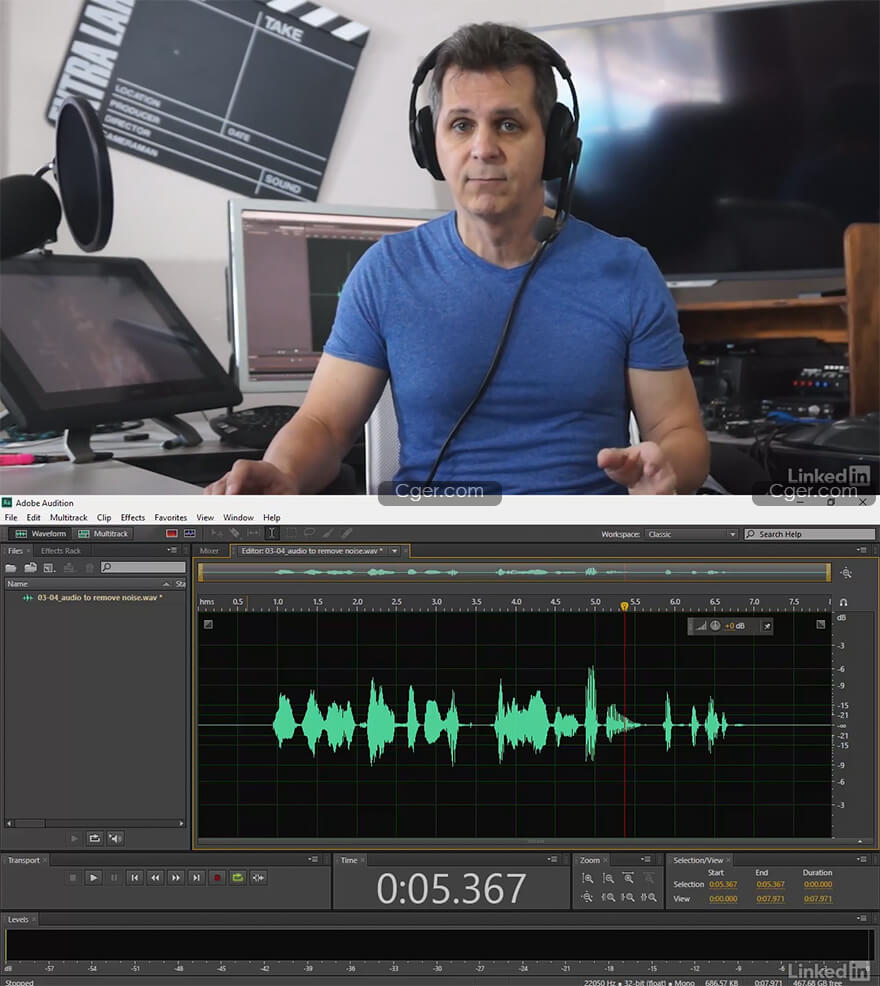
Task: Open the Edit menu
Action: [x=33, y=518]
